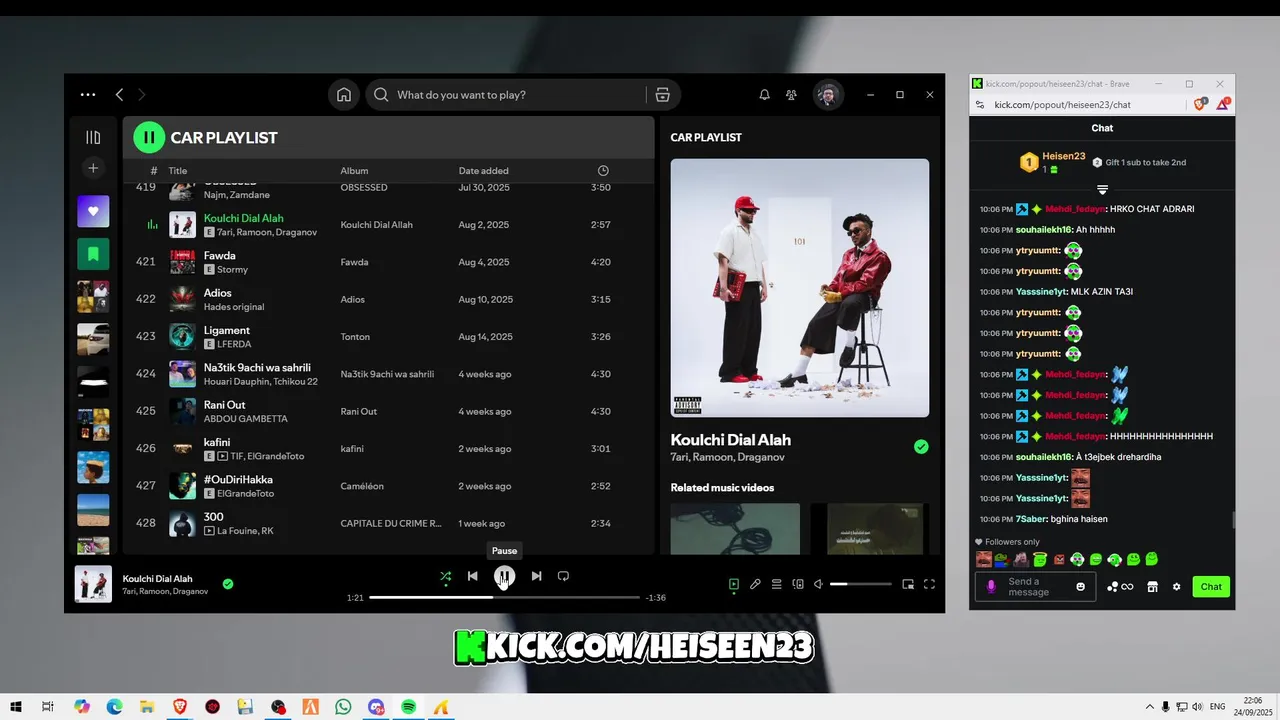Click the small album cover in the player bar

pyautogui.click(x=93, y=584)
